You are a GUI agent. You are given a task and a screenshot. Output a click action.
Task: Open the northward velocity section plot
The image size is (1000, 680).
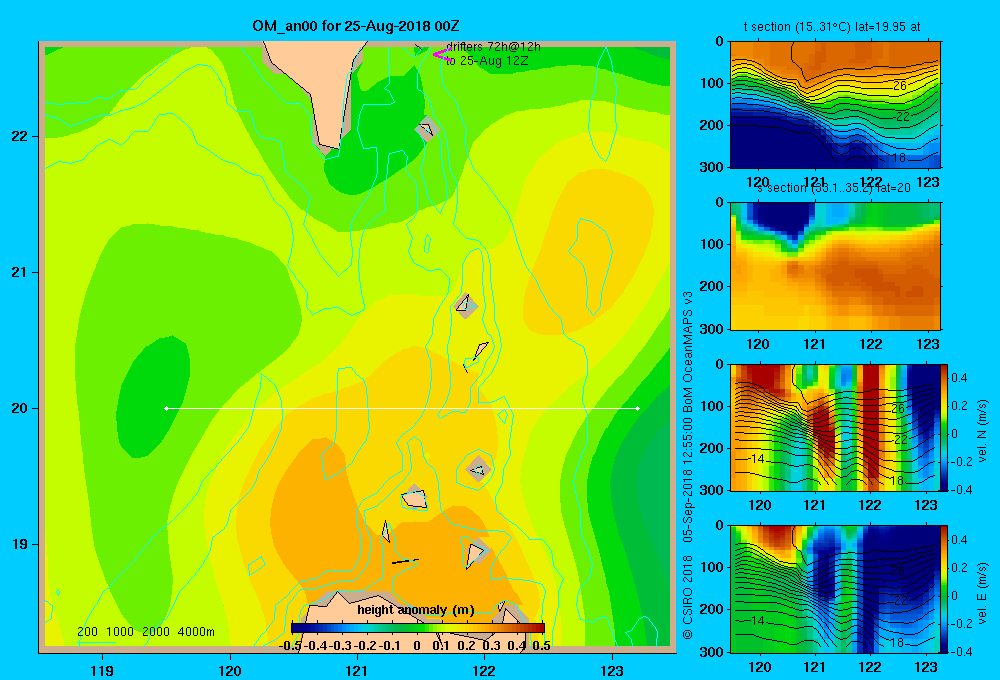click(835, 427)
